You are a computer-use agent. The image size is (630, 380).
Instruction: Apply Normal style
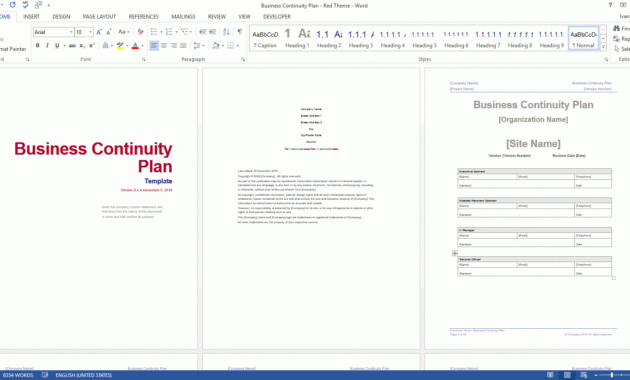(583, 39)
